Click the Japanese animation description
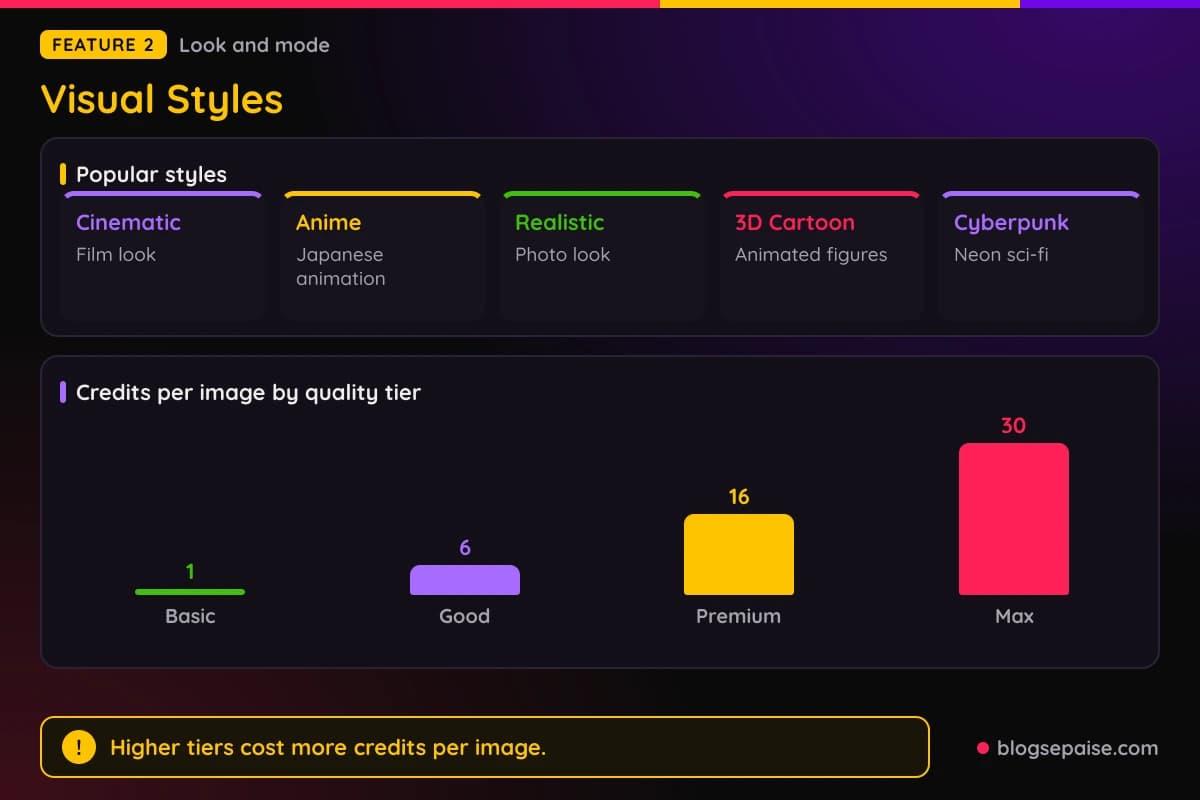Viewport: 1200px width, 800px height. click(x=341, y=266)
